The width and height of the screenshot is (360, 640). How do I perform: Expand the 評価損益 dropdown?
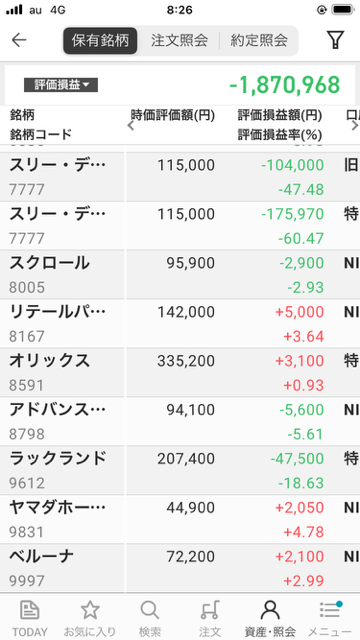click(61, 85)
